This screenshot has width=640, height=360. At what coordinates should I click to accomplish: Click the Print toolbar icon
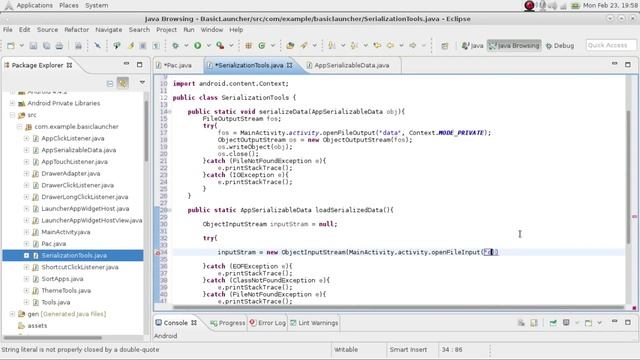(59, 46)
